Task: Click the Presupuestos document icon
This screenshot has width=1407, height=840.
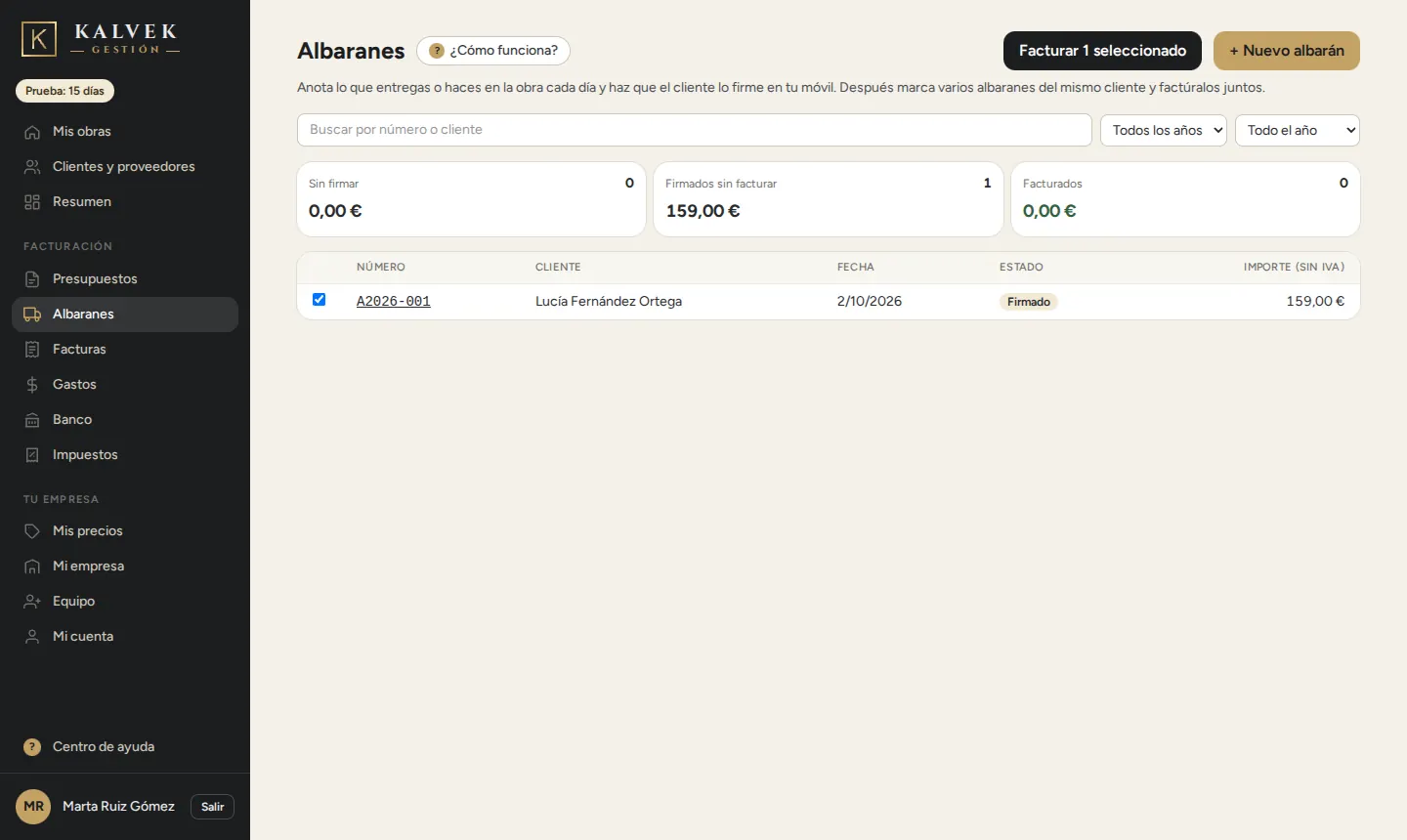Action: tap(32, 279)
